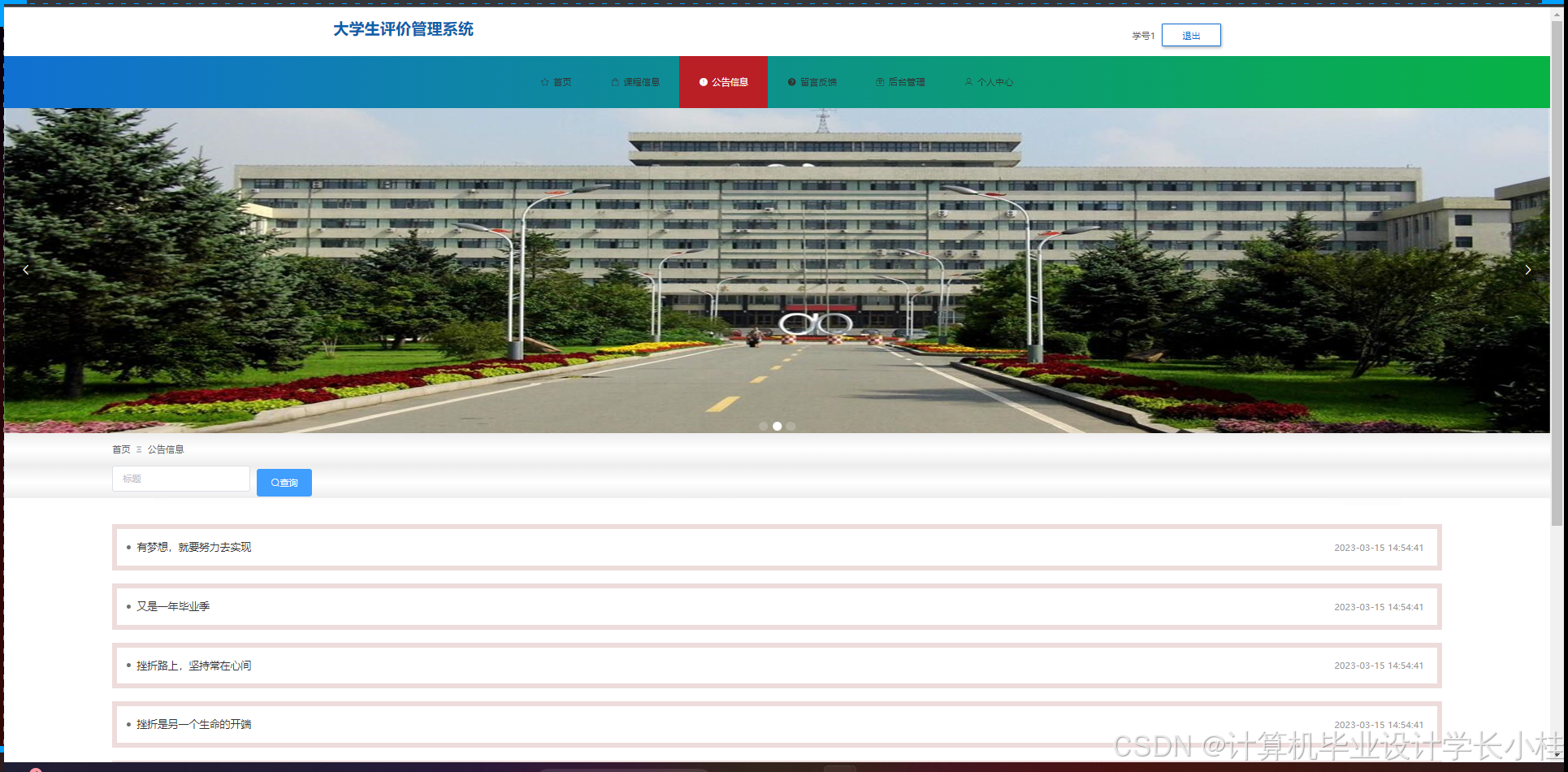Click the 退出 logout button

coord(1191,35)
